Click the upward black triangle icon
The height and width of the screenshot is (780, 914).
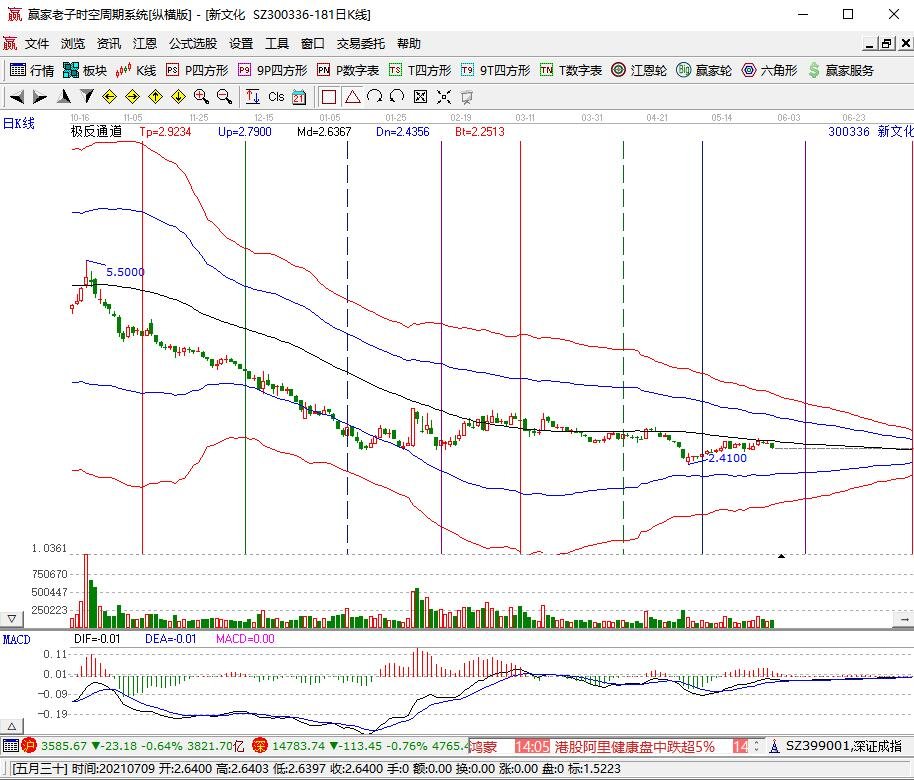pyautogui.click(x=64, y=97)
